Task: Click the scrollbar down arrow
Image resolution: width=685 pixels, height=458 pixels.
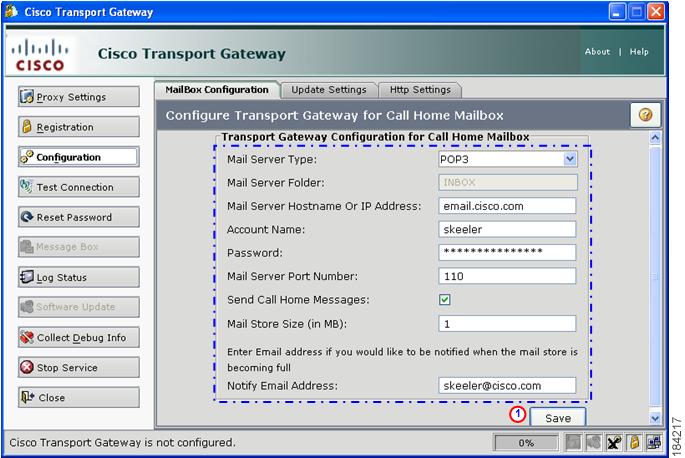Action: pos(655,418)
